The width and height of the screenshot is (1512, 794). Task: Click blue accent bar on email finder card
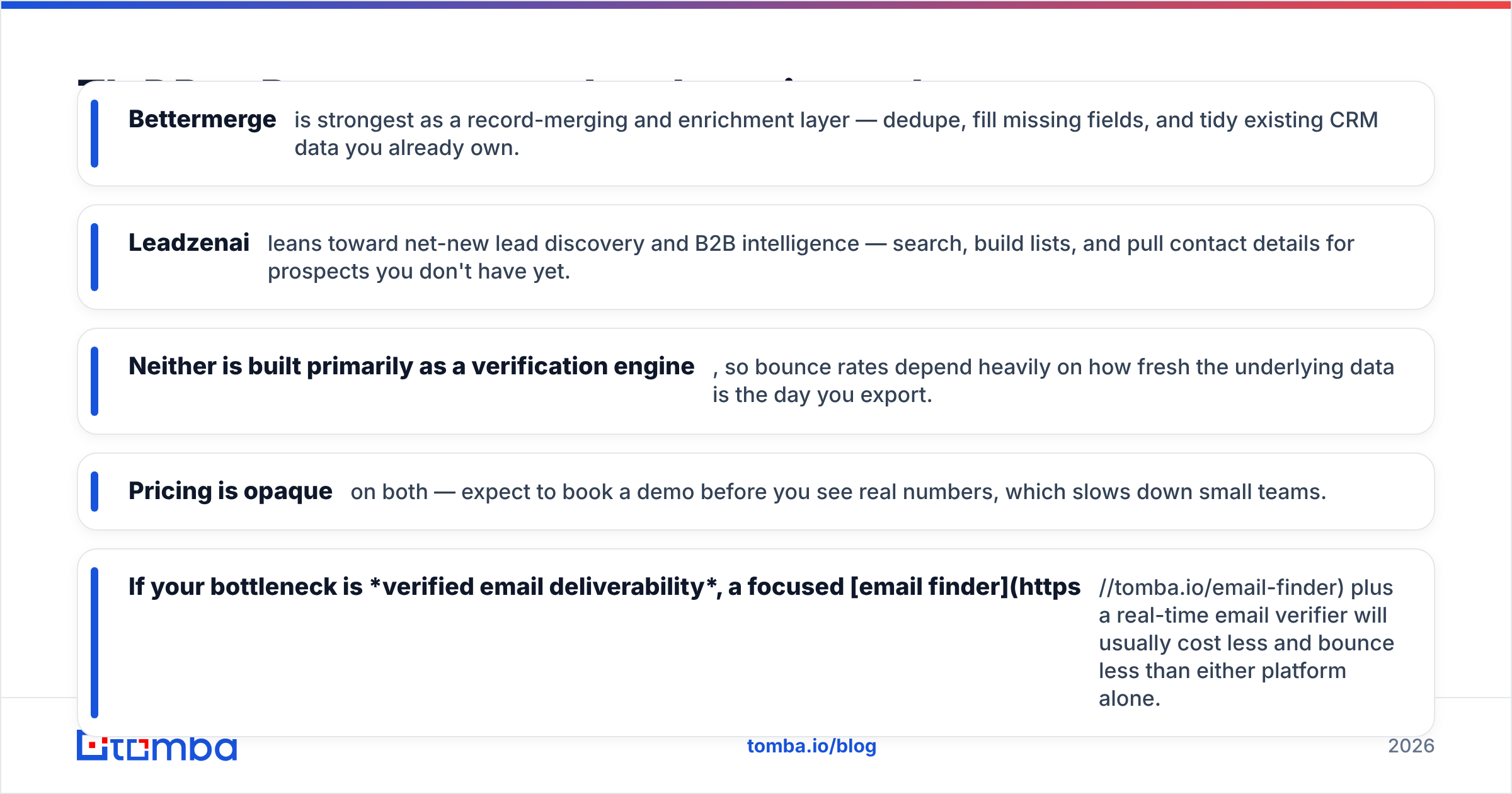(x=94, y=643)
